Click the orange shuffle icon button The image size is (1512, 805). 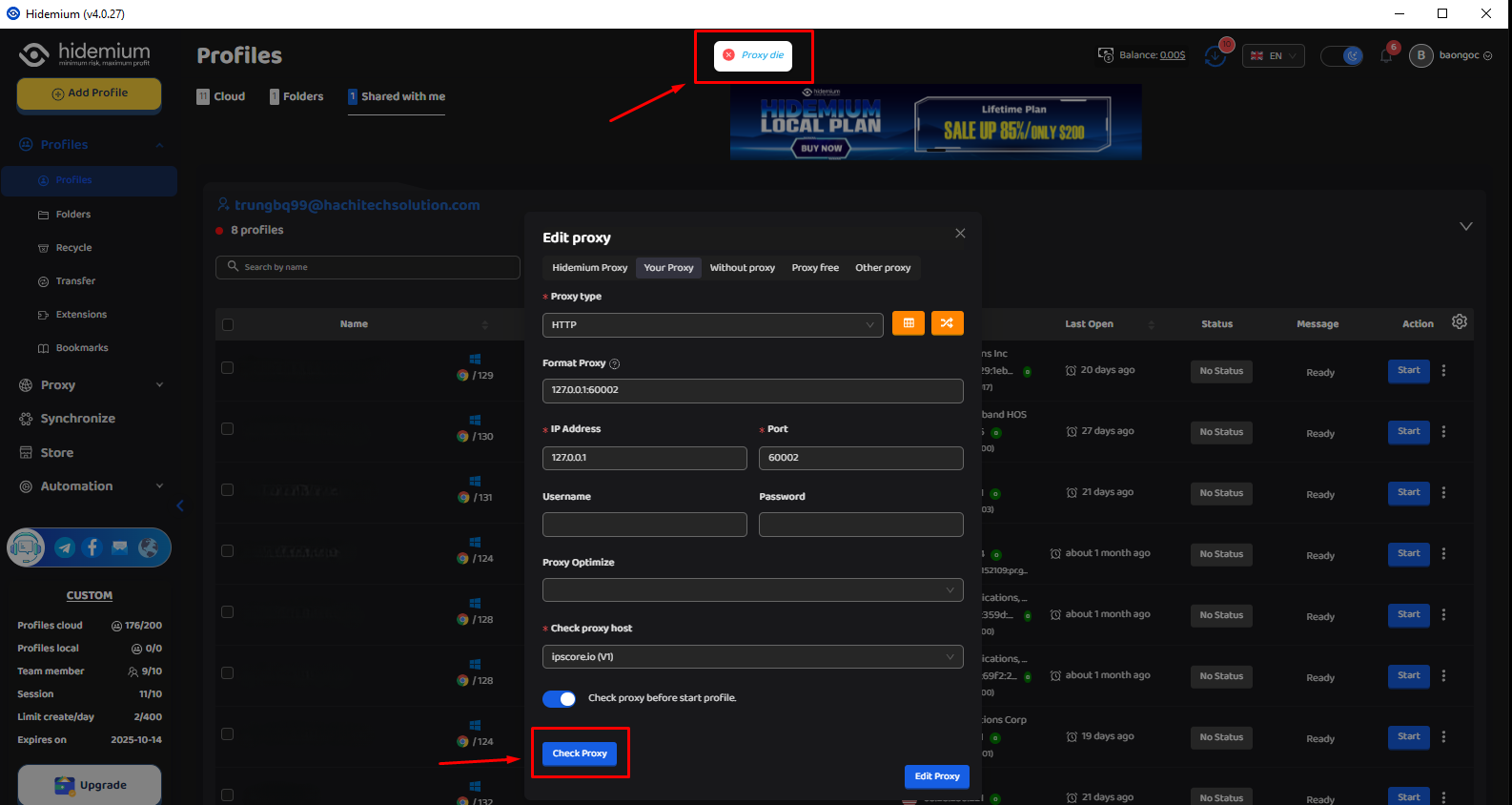[x=947, y=323]
